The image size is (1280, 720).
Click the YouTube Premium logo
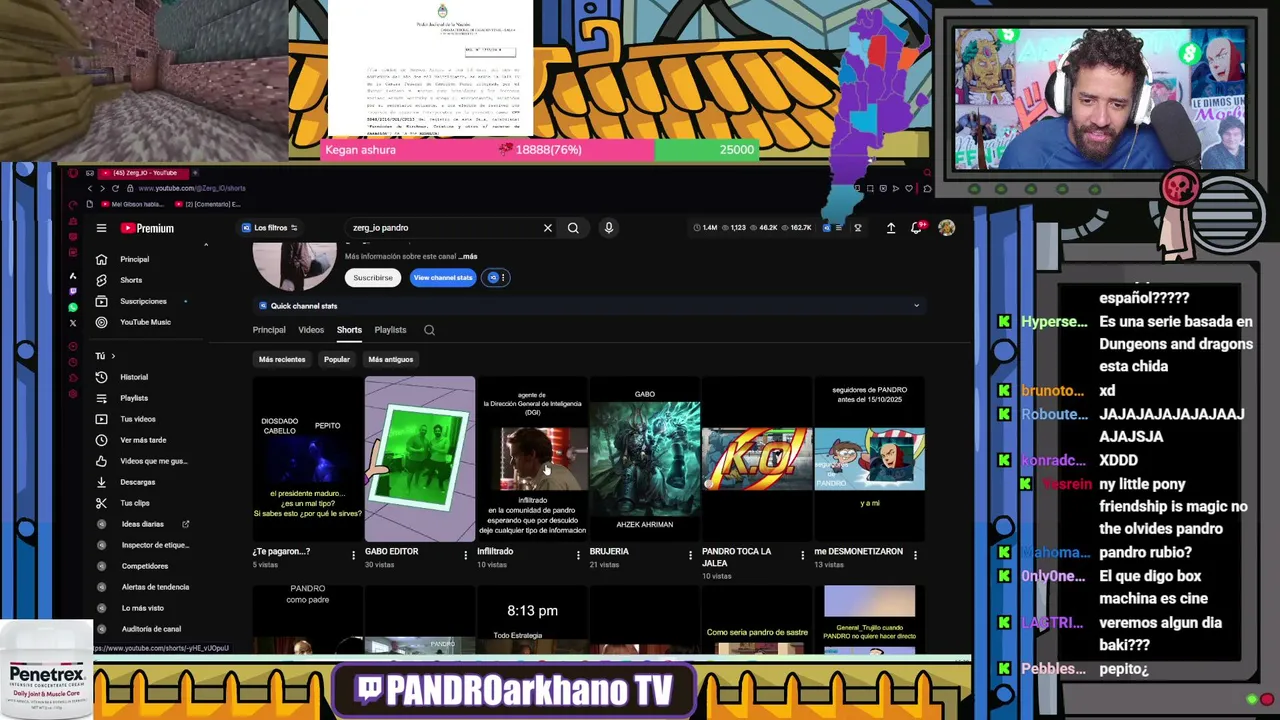(x=148, y=228)
